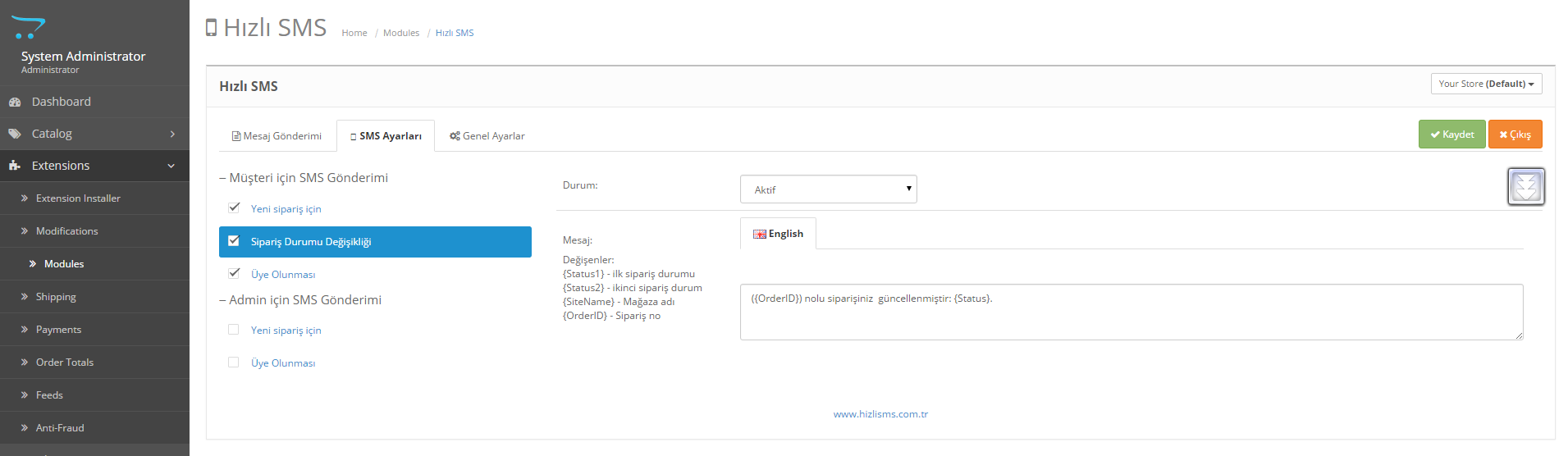
Task: Enable admin Yeni sipariş için checkbox
Action: [x=234, y=330]
